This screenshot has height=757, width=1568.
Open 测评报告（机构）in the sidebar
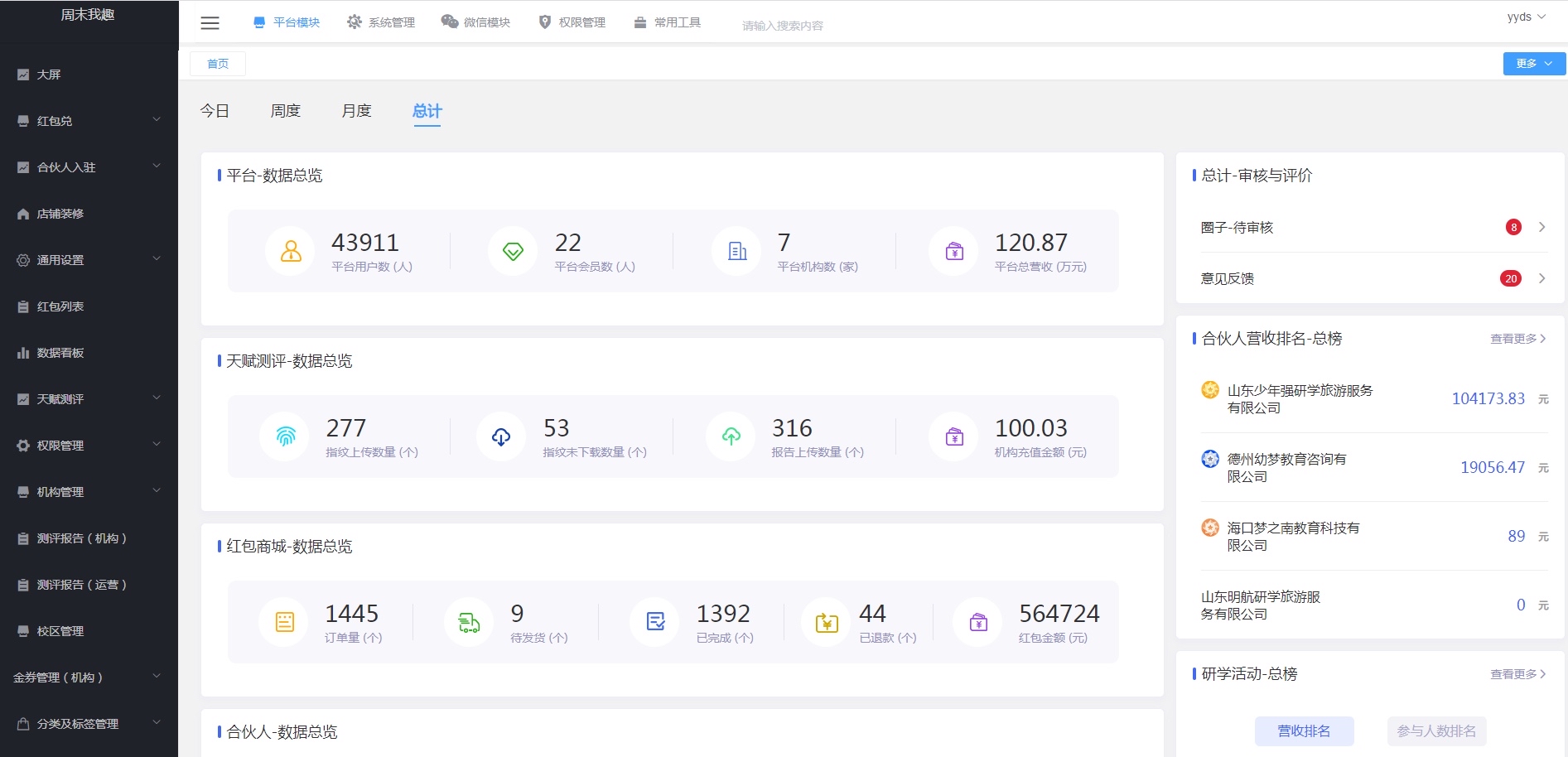[89, 538]
